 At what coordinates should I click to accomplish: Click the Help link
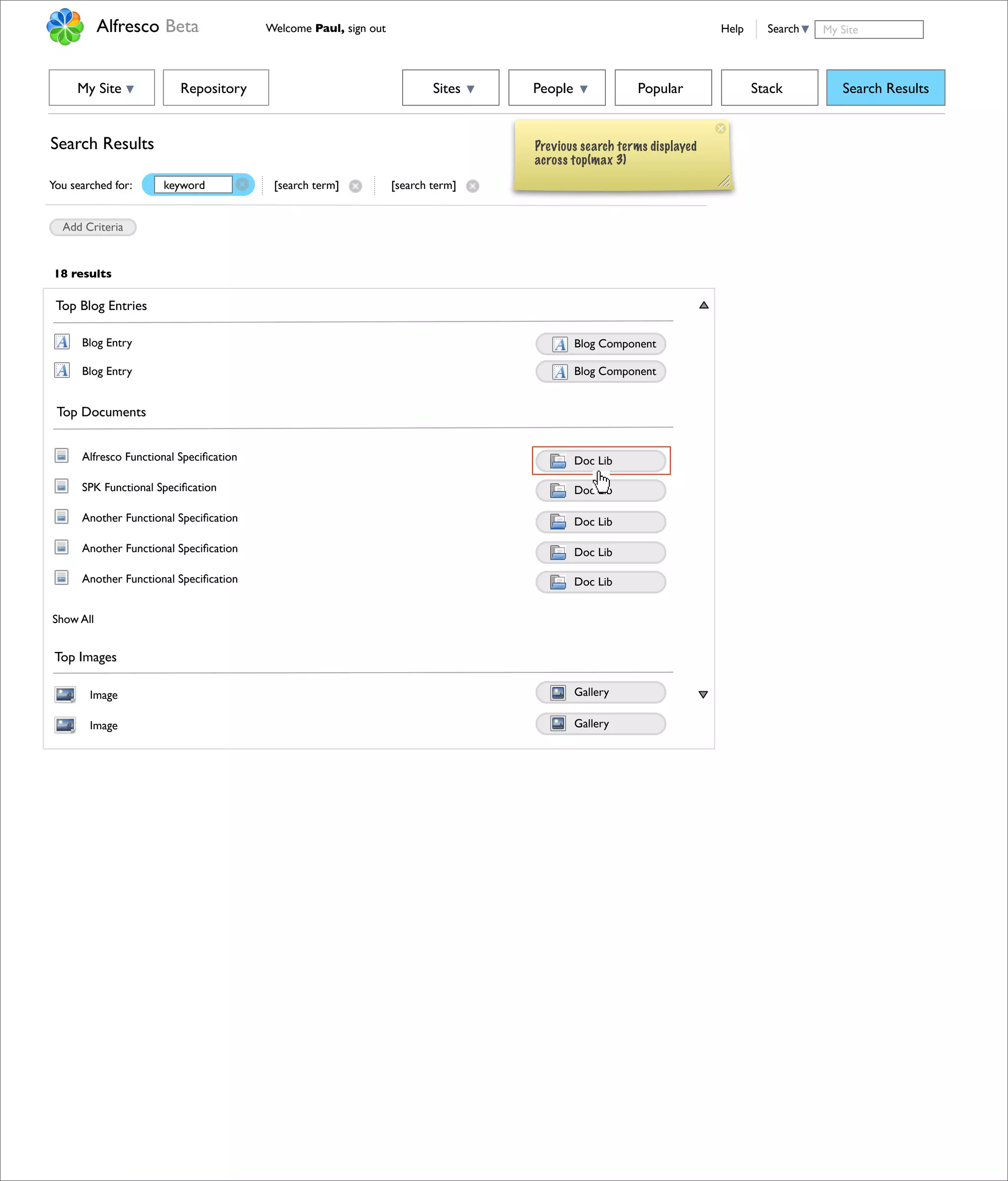732,29
